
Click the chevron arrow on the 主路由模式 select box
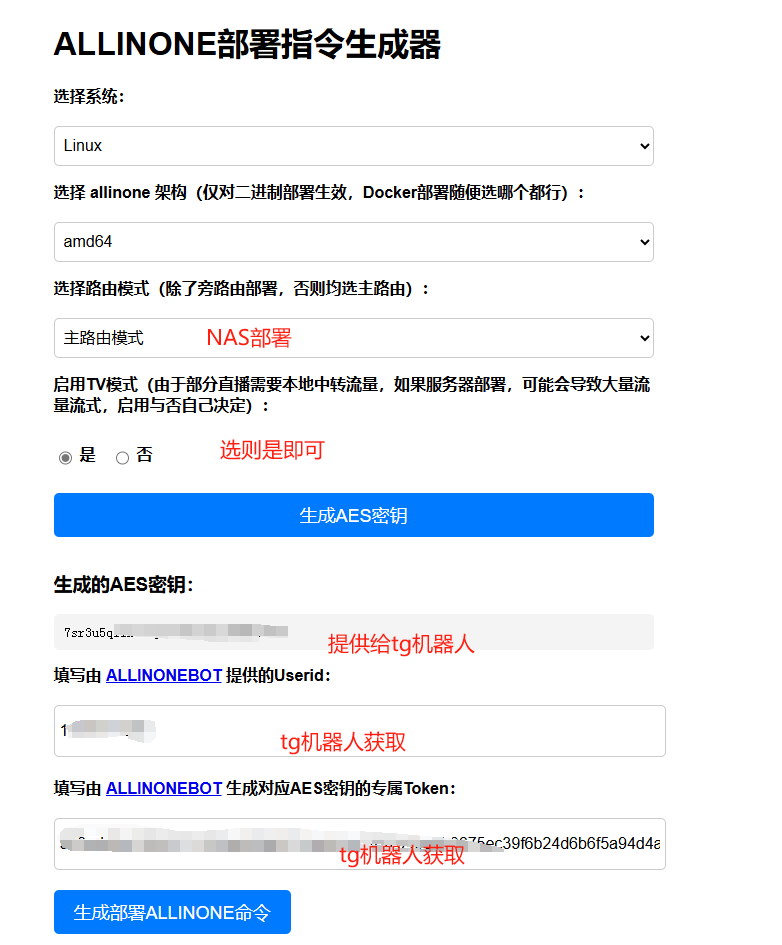[x=643, y=338]
